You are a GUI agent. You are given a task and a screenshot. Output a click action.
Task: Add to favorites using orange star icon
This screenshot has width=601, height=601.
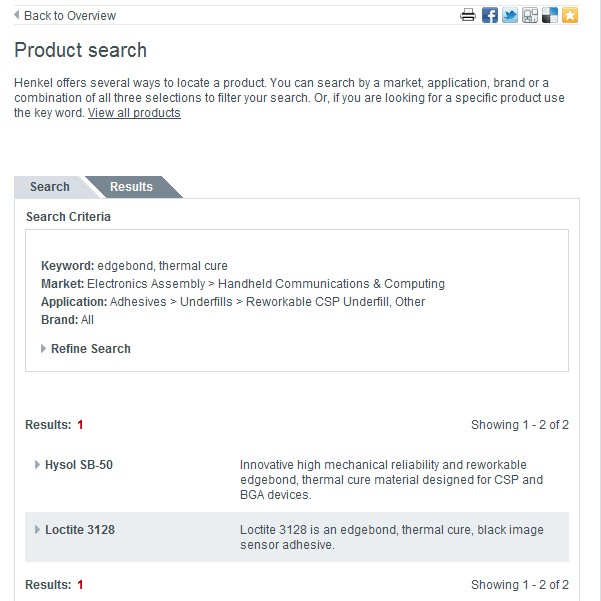pyautogui.click(x=570, y=16)
